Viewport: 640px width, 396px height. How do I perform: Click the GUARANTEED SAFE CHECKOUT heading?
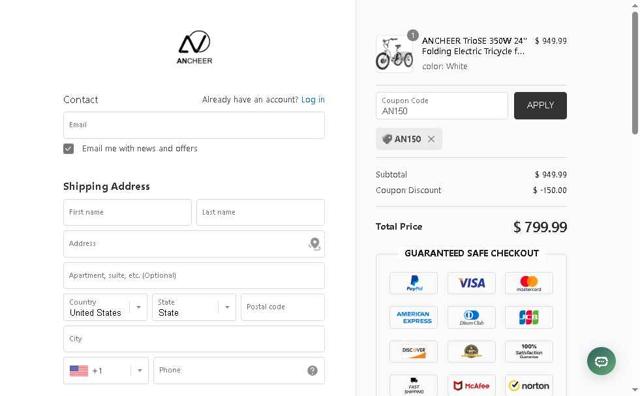pyautogui.click(x=471, y=253)
